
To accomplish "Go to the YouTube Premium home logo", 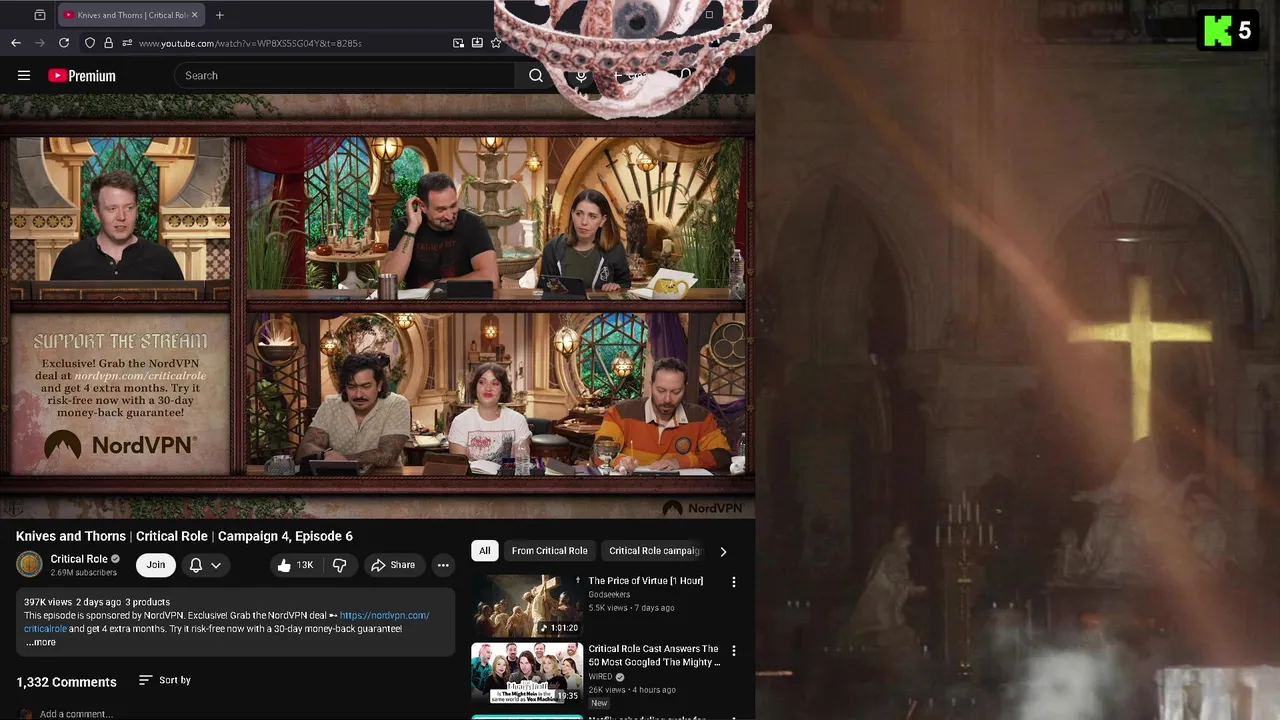I will 82,75.
